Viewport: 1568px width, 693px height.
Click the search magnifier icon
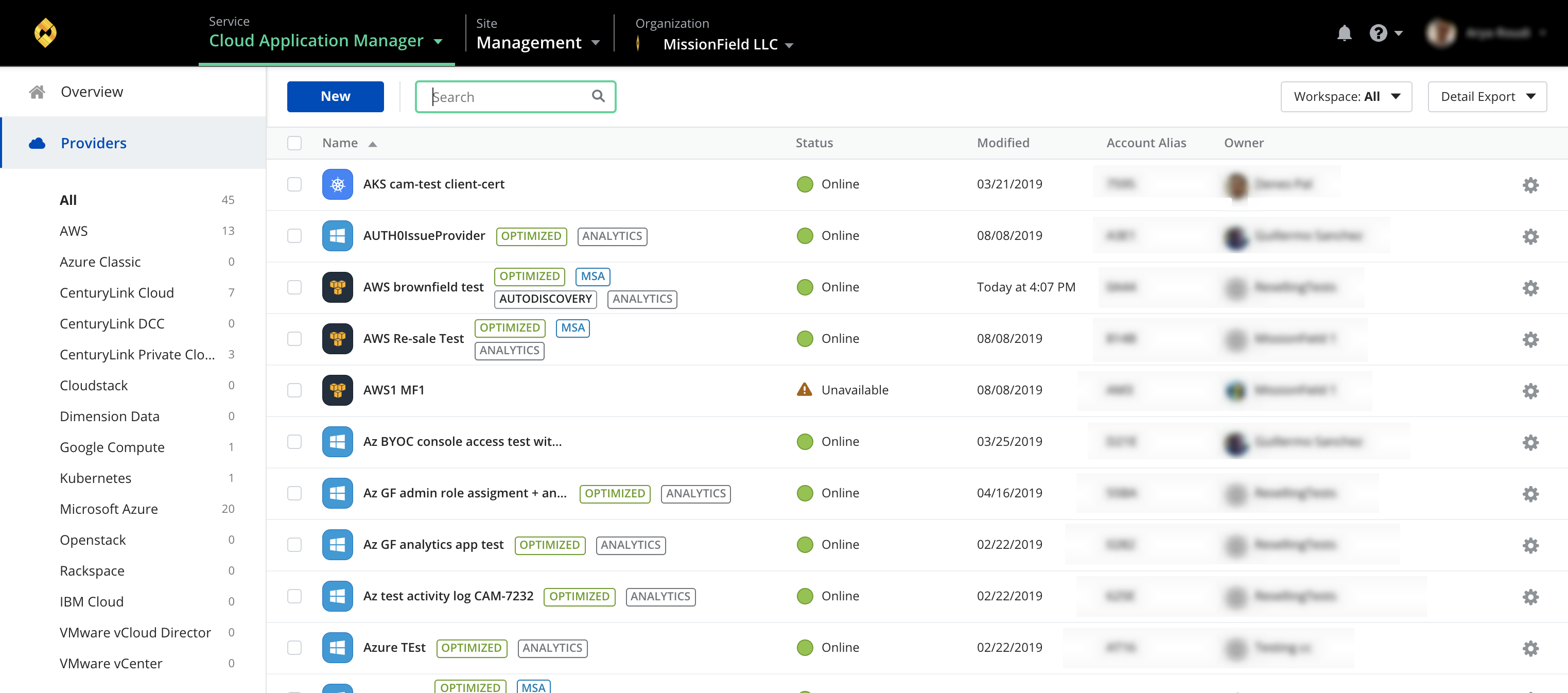598,96
